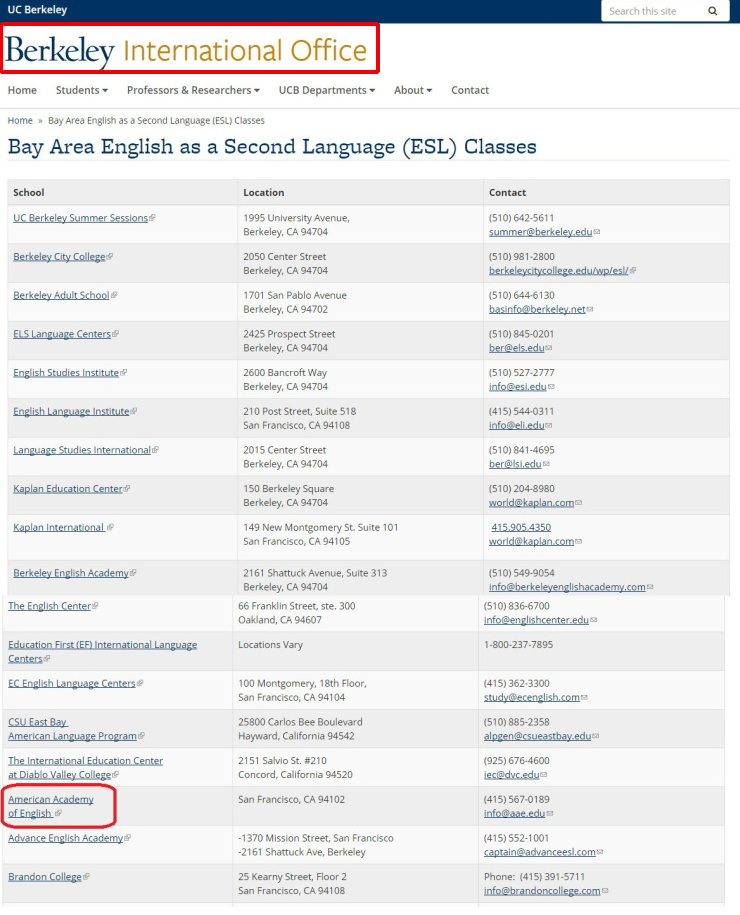Click the 415.905.4350 phone link
Viewport: 740px width, 915px height.
coord(521,527)
